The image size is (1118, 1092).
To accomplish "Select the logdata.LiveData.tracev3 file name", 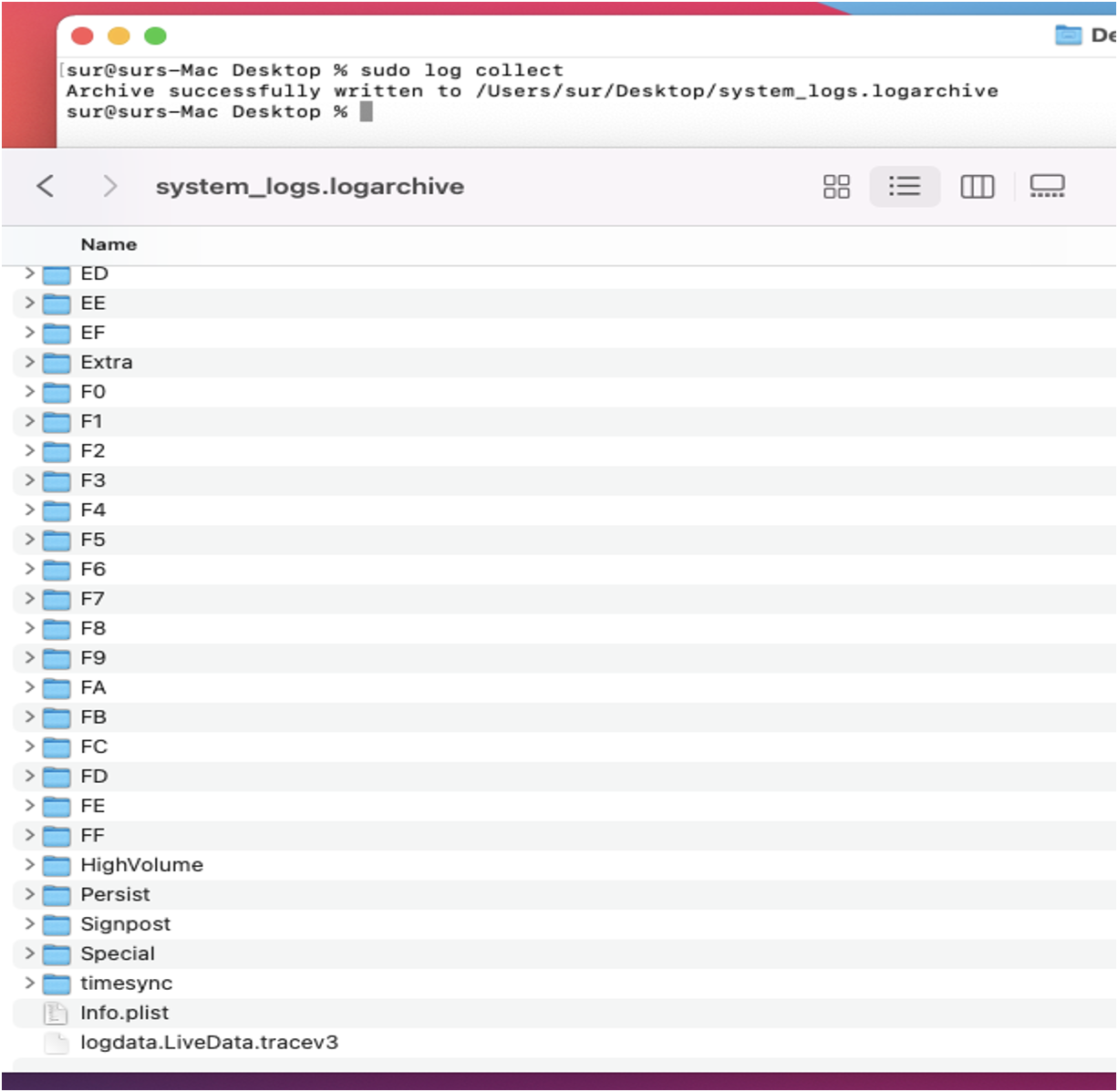I will pyautogui.click(x=210, y=1042).
